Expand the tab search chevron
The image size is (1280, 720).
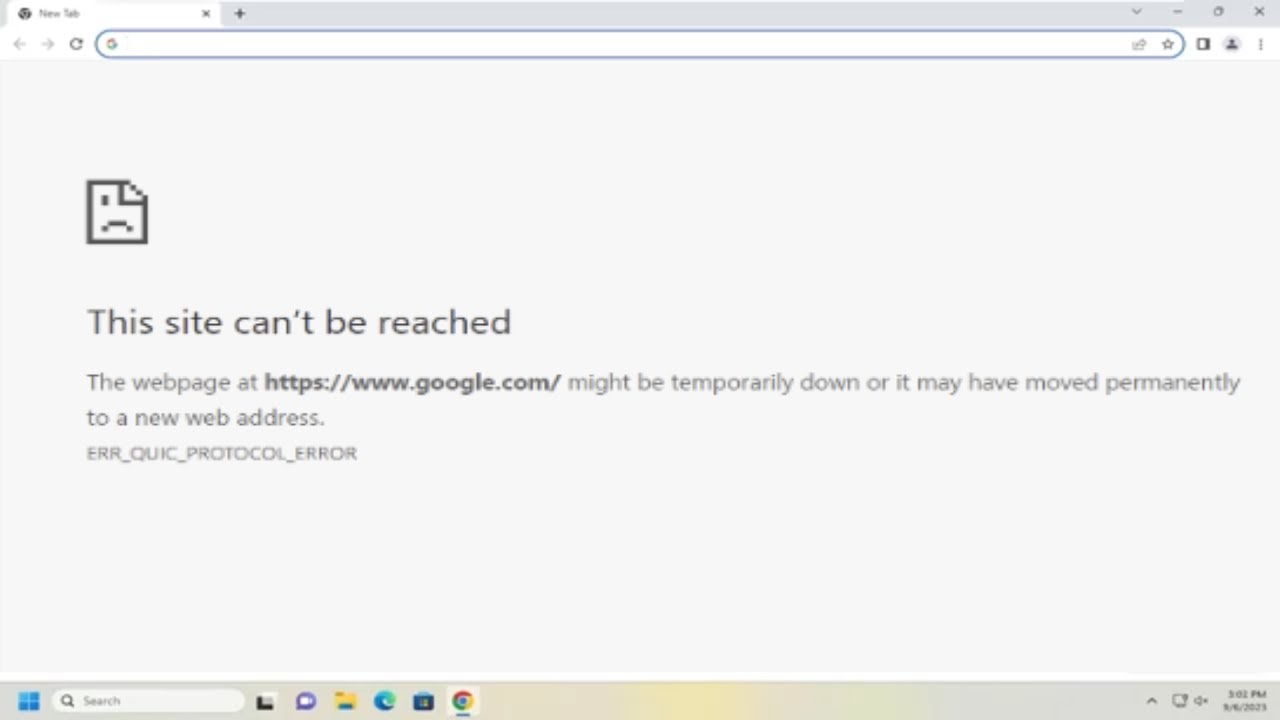click(x=1136, y=12)
